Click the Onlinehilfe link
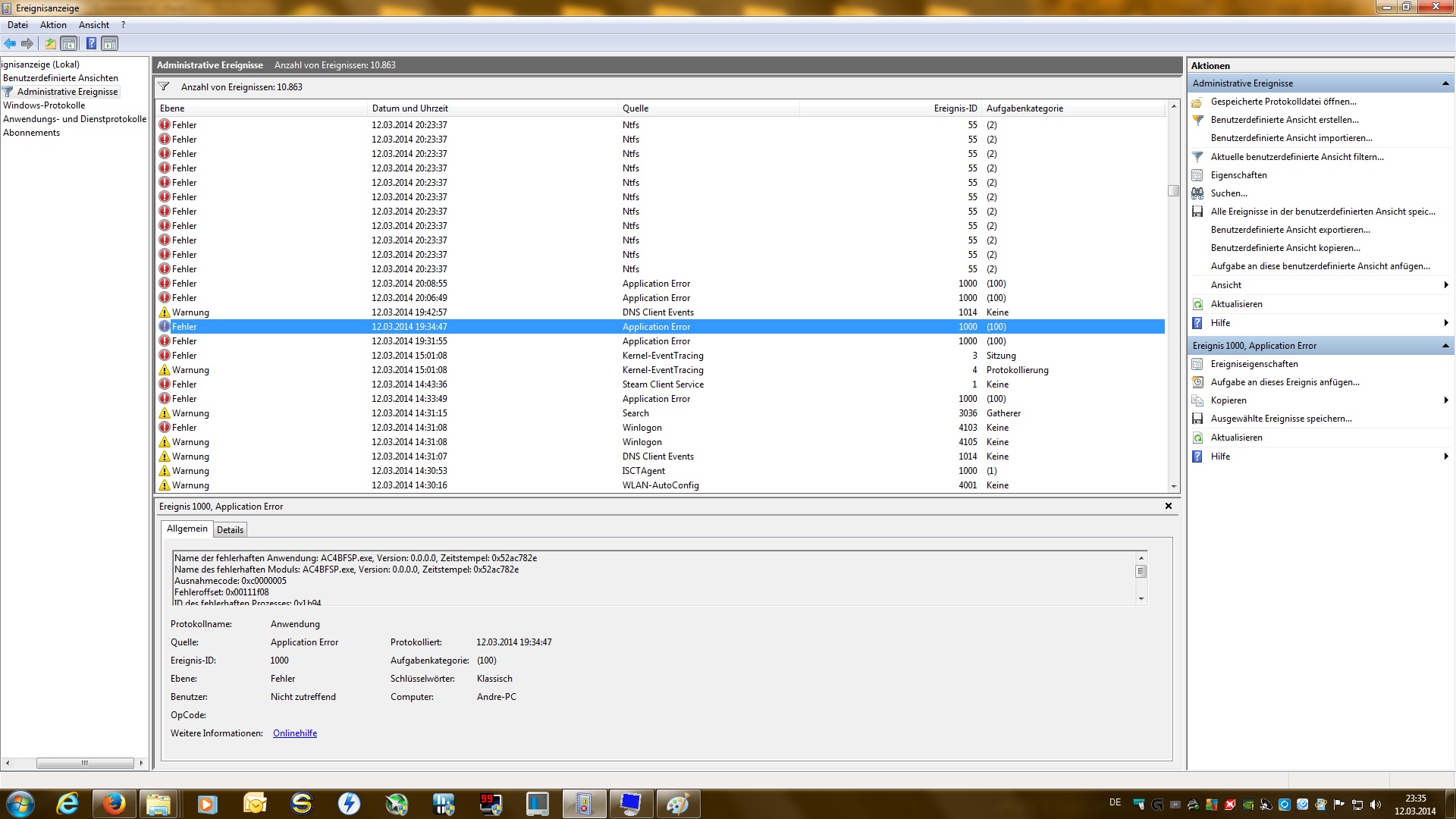Viewport: 1456px width, 819px height. click(x=295, y=733)
